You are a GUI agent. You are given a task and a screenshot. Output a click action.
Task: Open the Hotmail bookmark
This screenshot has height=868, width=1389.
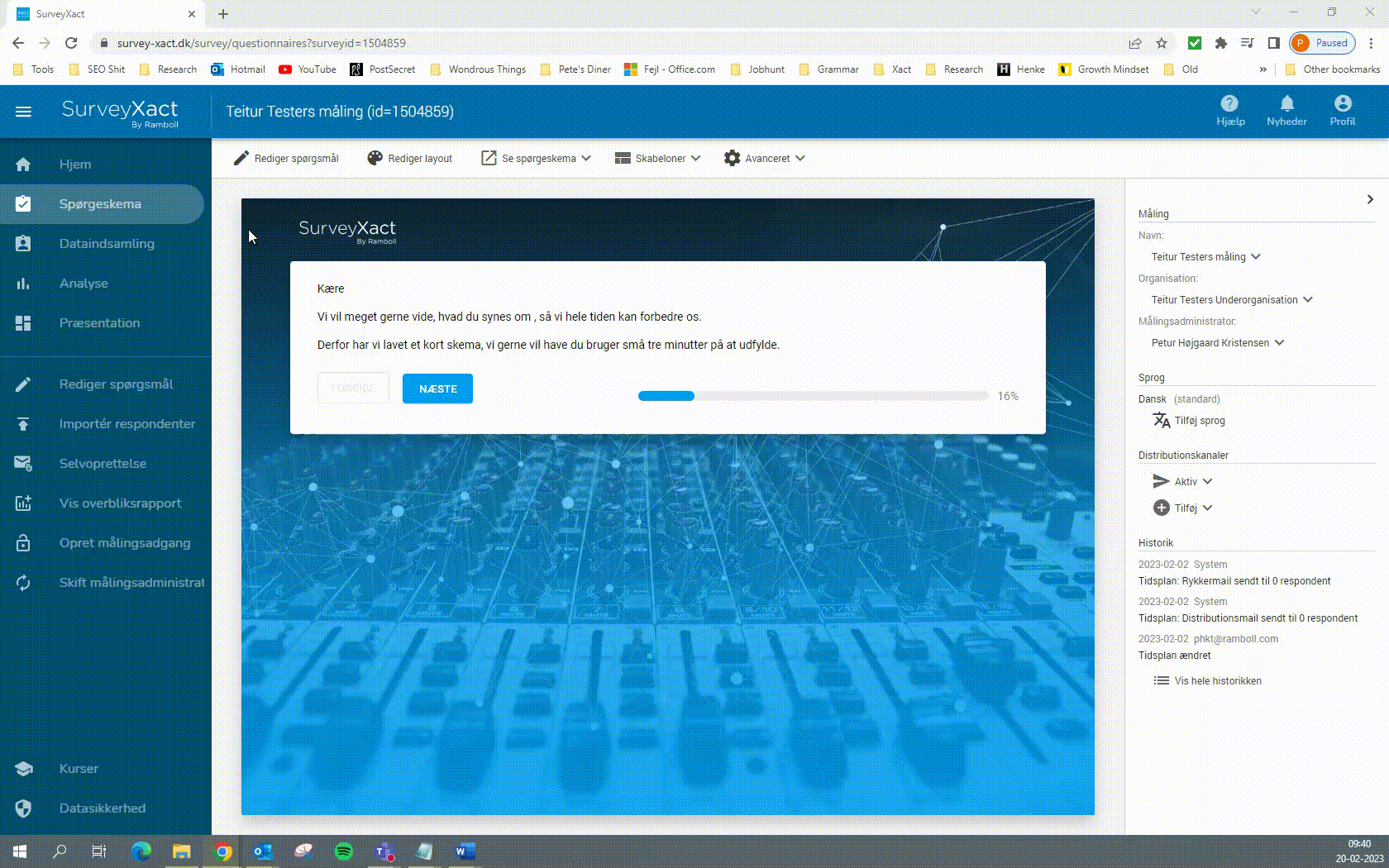pos(238,69)
